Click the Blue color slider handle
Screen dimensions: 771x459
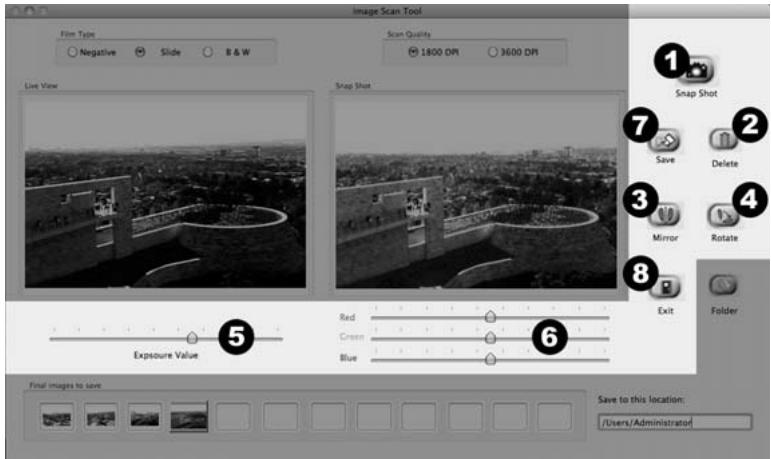pyautogui.click(x=490, y=359)
